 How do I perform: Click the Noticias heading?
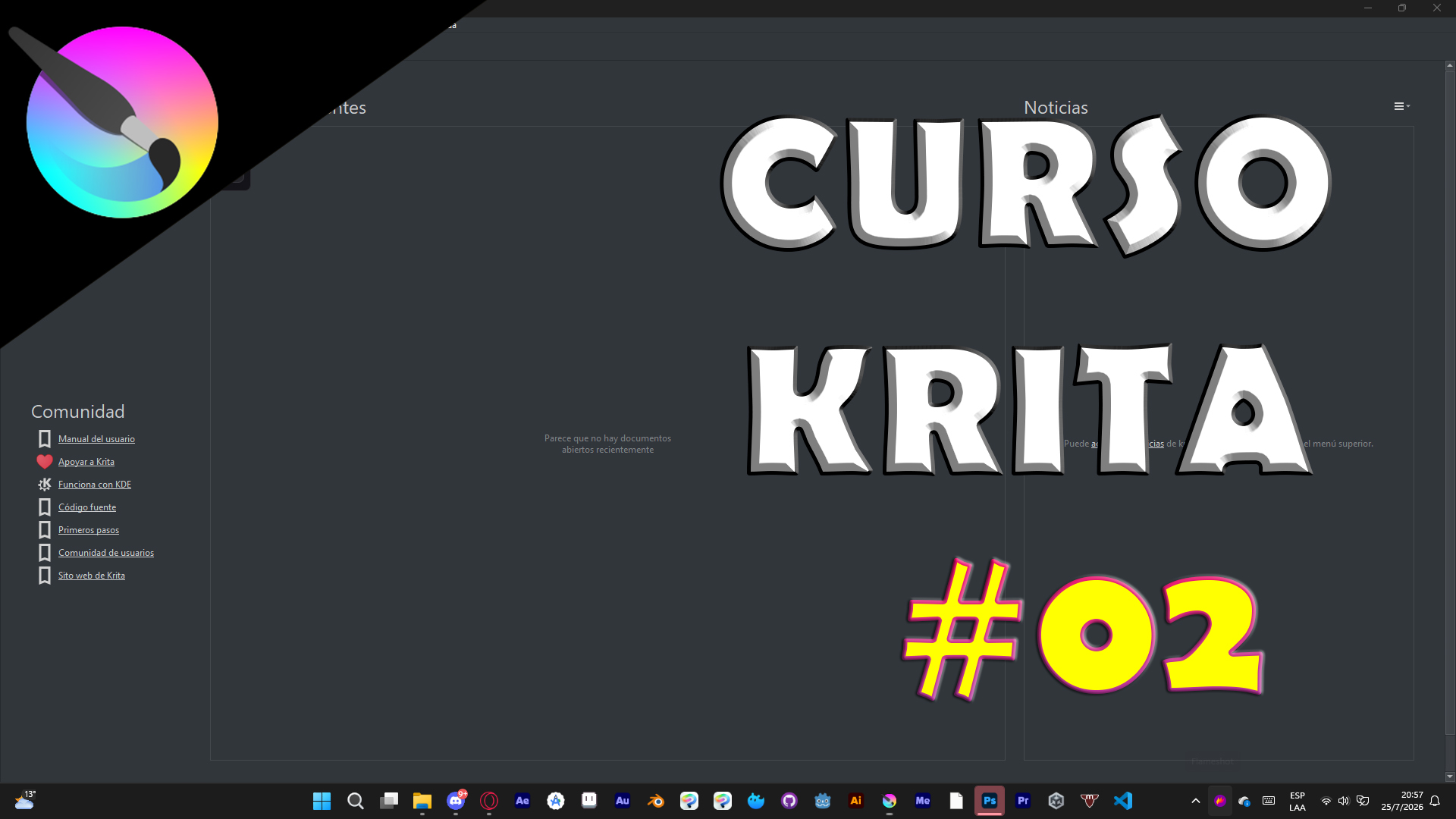[1056, 108]
